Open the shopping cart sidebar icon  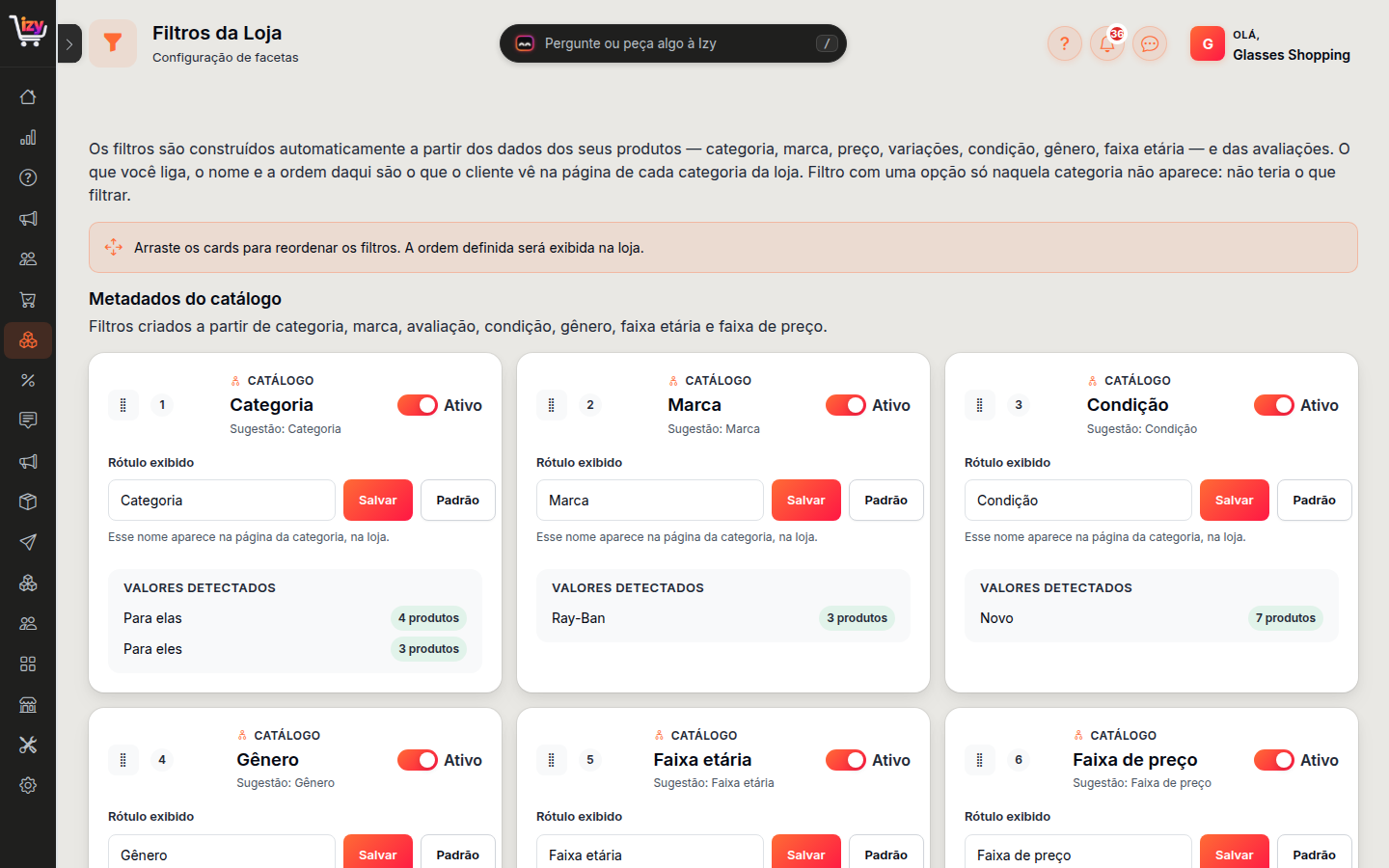click(28, 300)
